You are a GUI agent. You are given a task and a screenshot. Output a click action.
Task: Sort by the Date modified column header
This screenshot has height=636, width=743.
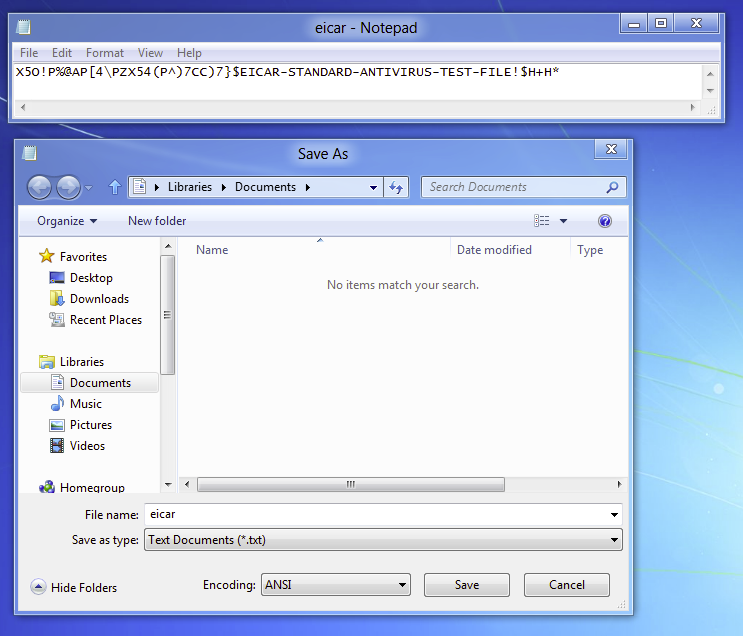pos(494,250)
